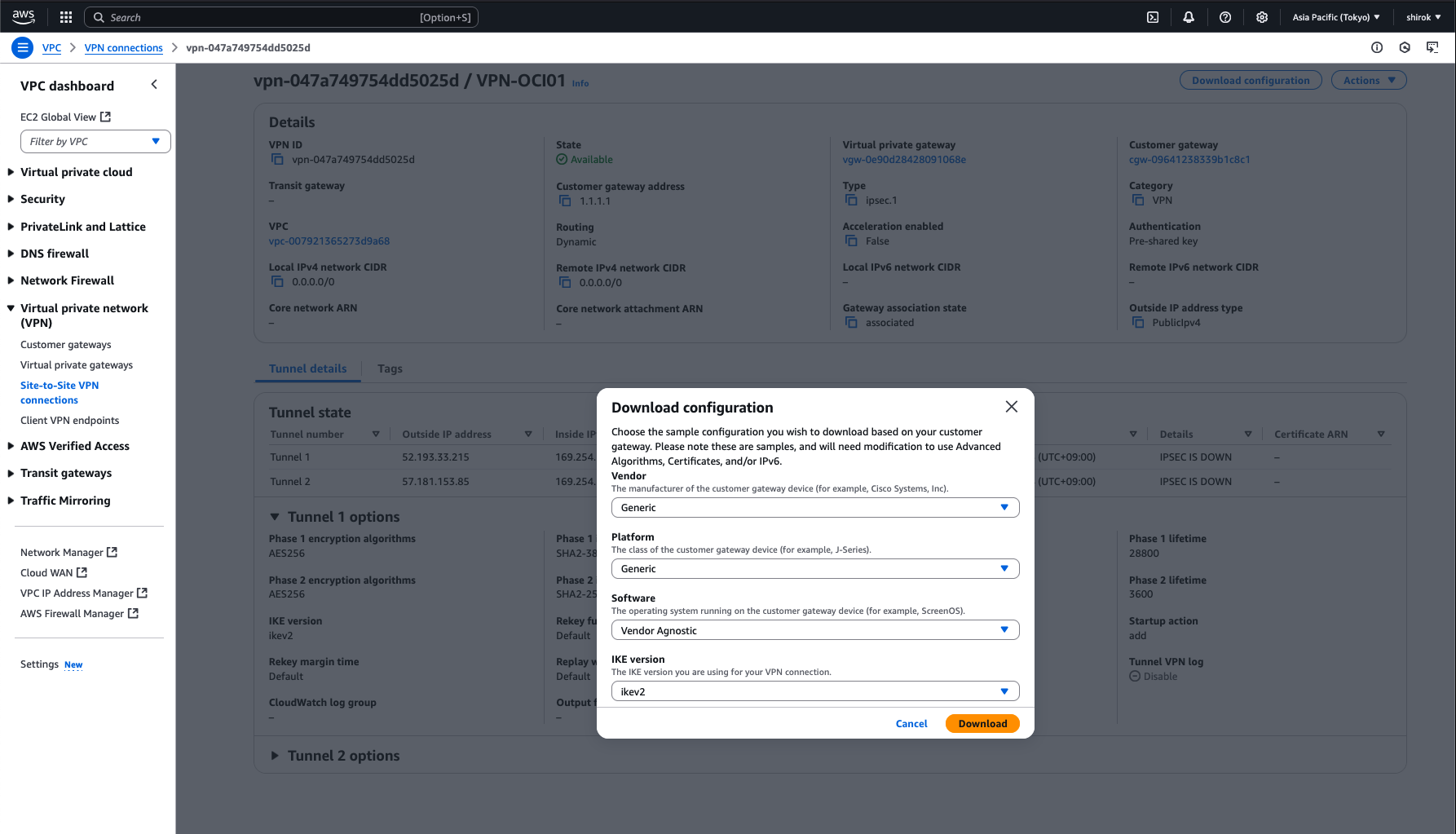Click the help question mark icon

click(1225, 16)
